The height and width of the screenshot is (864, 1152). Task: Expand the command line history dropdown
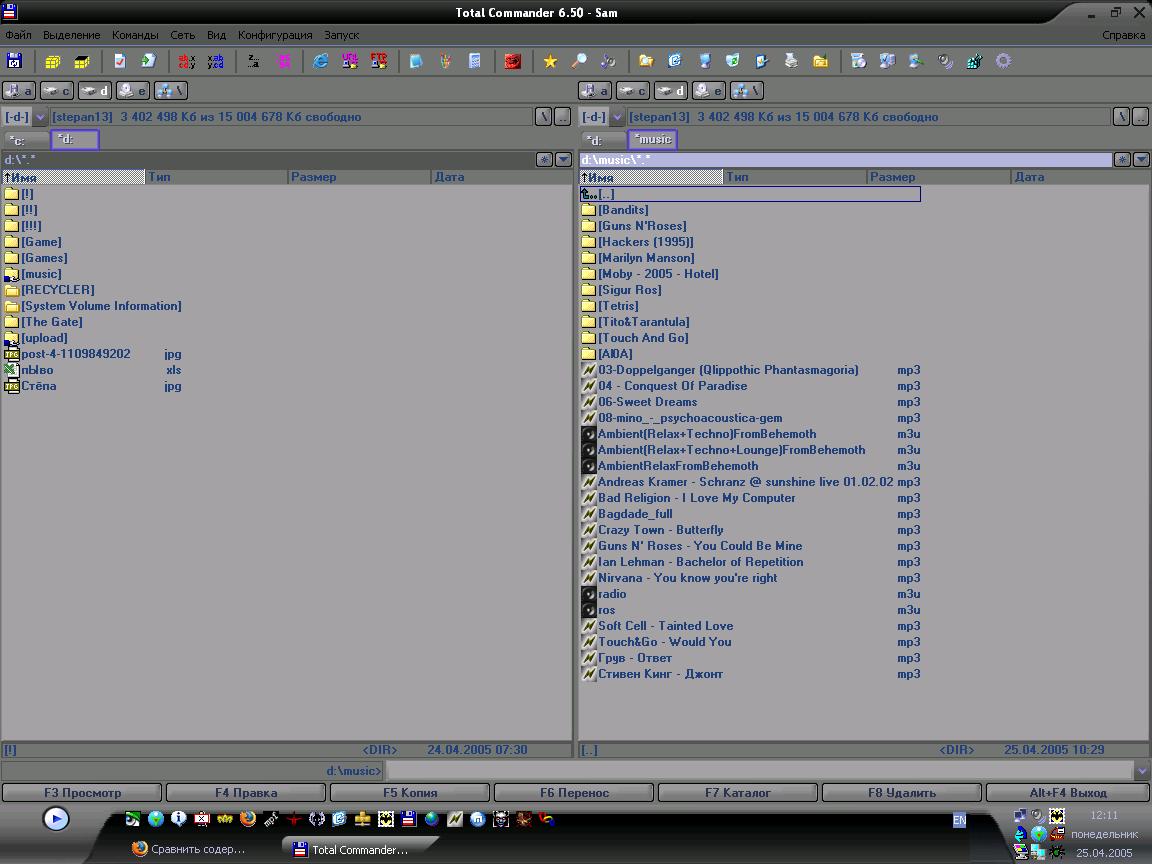pyautogui.click(x=1141, y=770)
